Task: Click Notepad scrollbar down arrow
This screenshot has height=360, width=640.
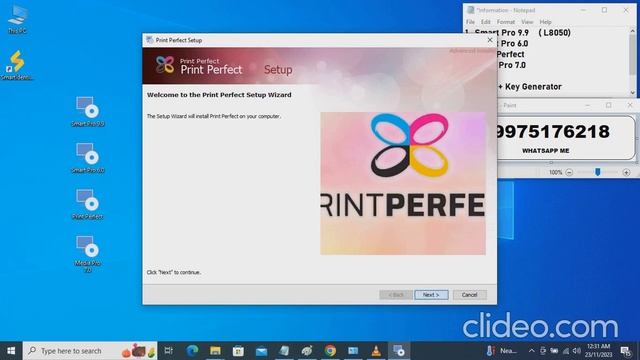Action: click(633, 93)
